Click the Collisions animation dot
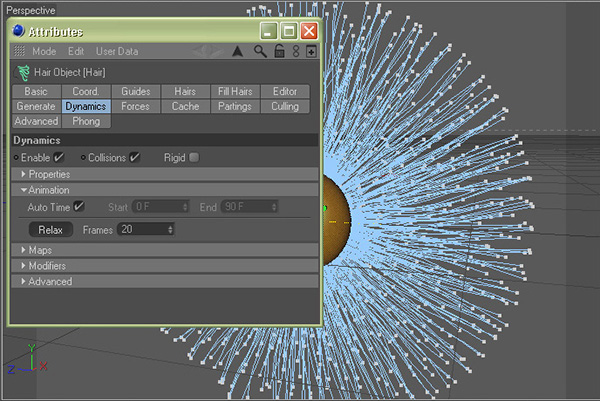Screen dimensions: 600x401 coord(83,157)
